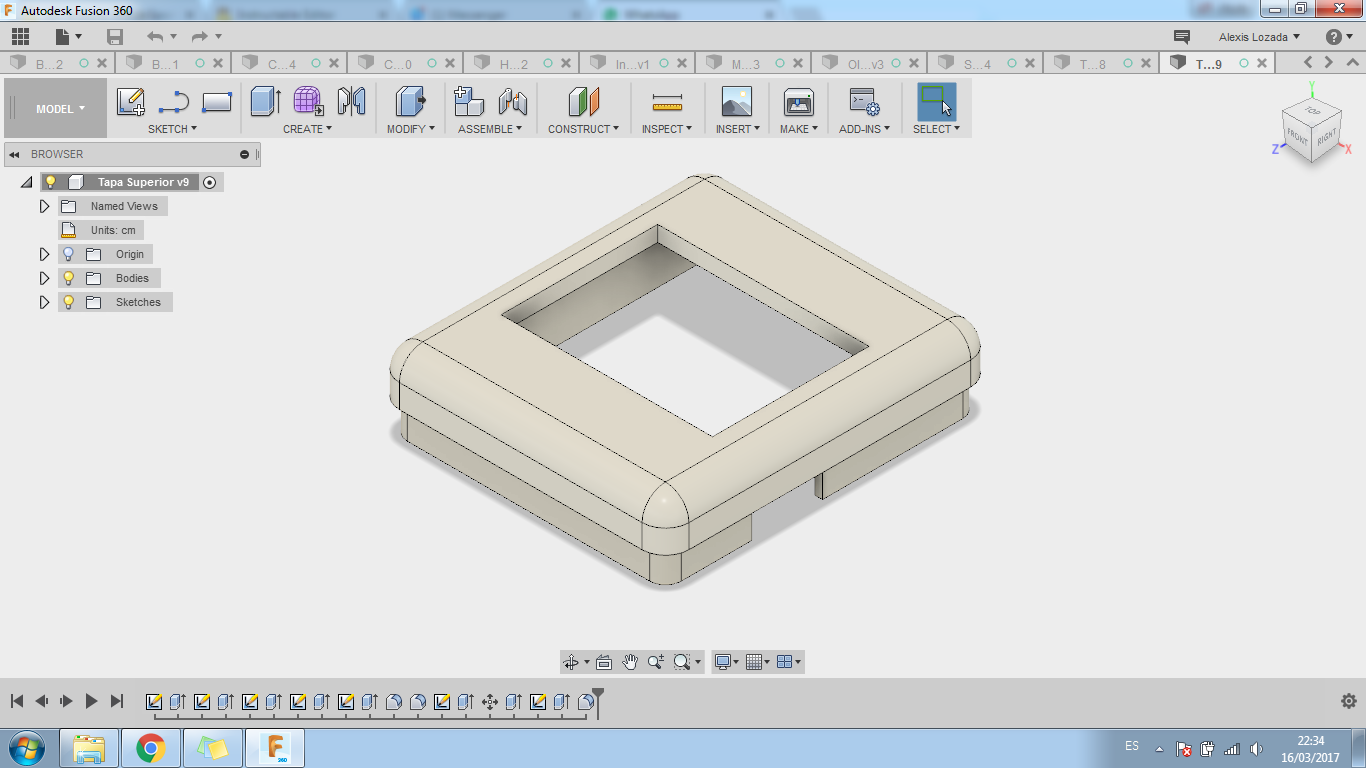This screenshot has width=1366, height=768.
Task: Open timeline settings gear
Action: pos(1348,701)
